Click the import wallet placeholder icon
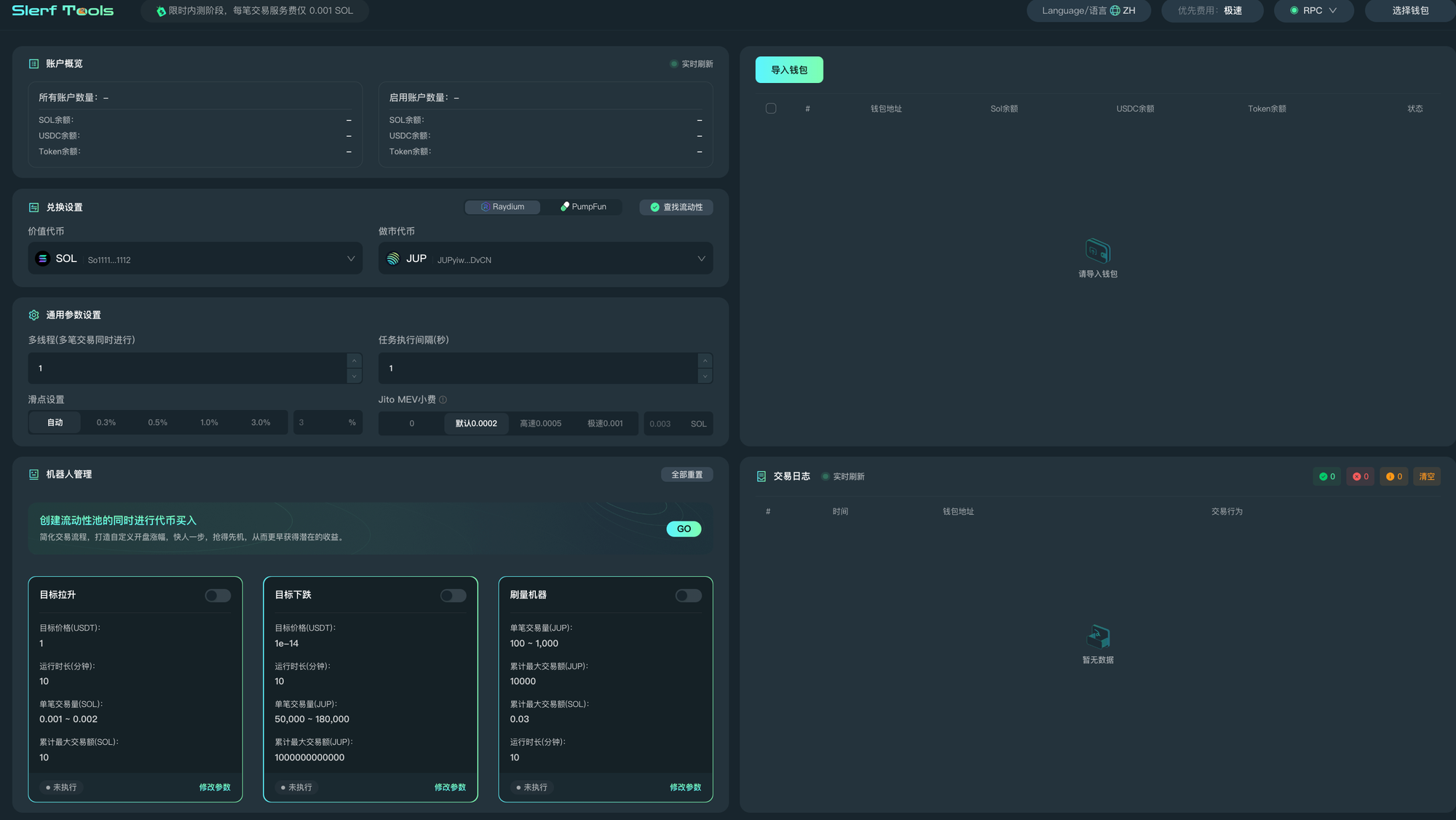The width and height of the screenshot is (1456, 820). click(1097, 251)
